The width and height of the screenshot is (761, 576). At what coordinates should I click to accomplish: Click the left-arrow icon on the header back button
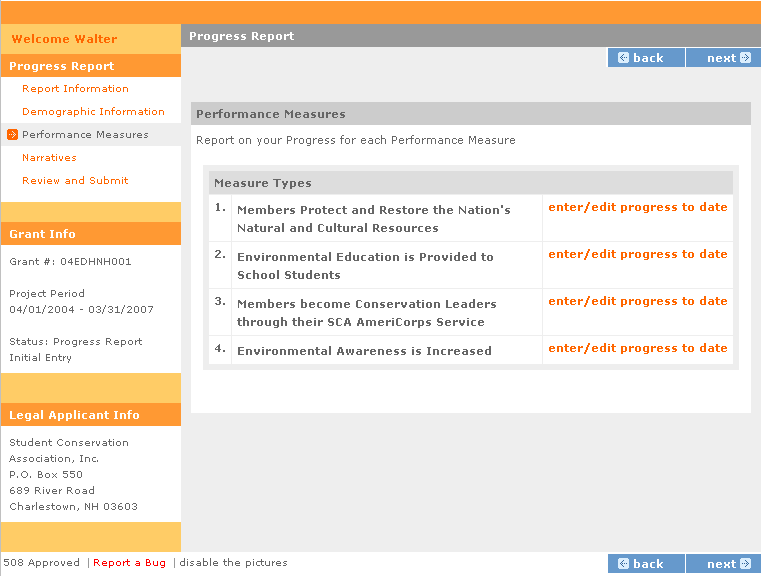coord(624,58)
